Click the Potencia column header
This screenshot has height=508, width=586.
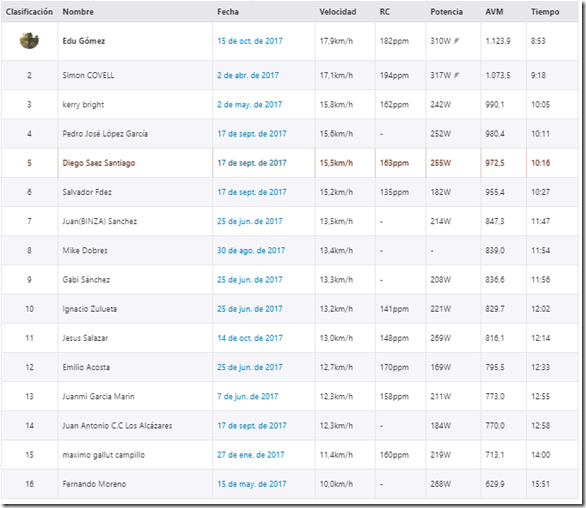tap(446, 12)
